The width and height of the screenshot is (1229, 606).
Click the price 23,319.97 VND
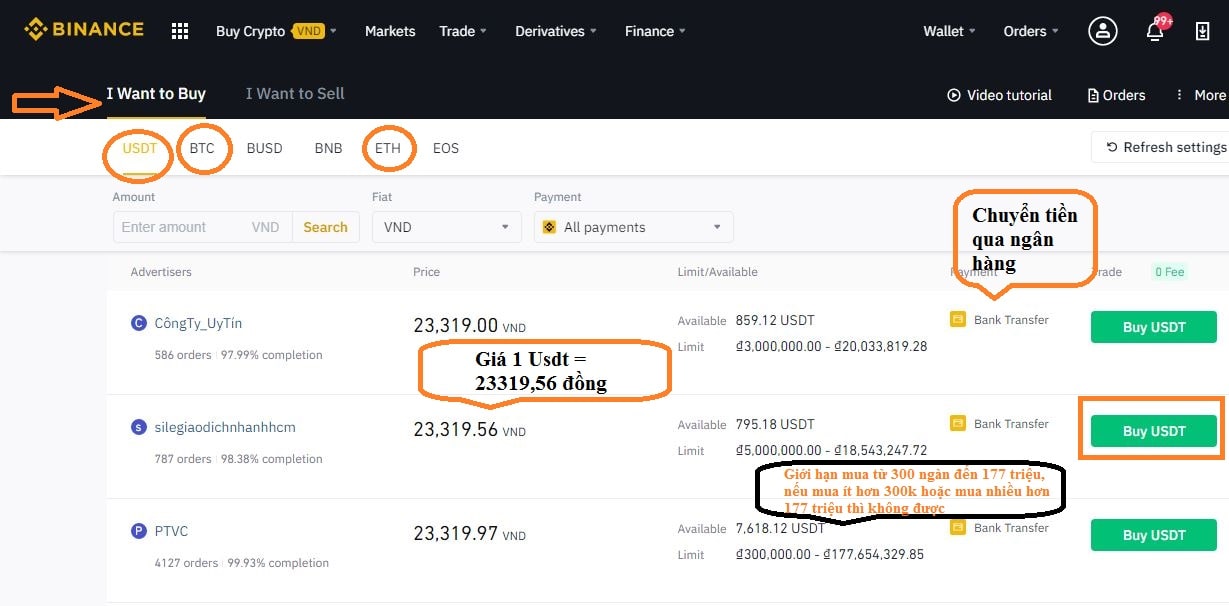coord(469,533)
